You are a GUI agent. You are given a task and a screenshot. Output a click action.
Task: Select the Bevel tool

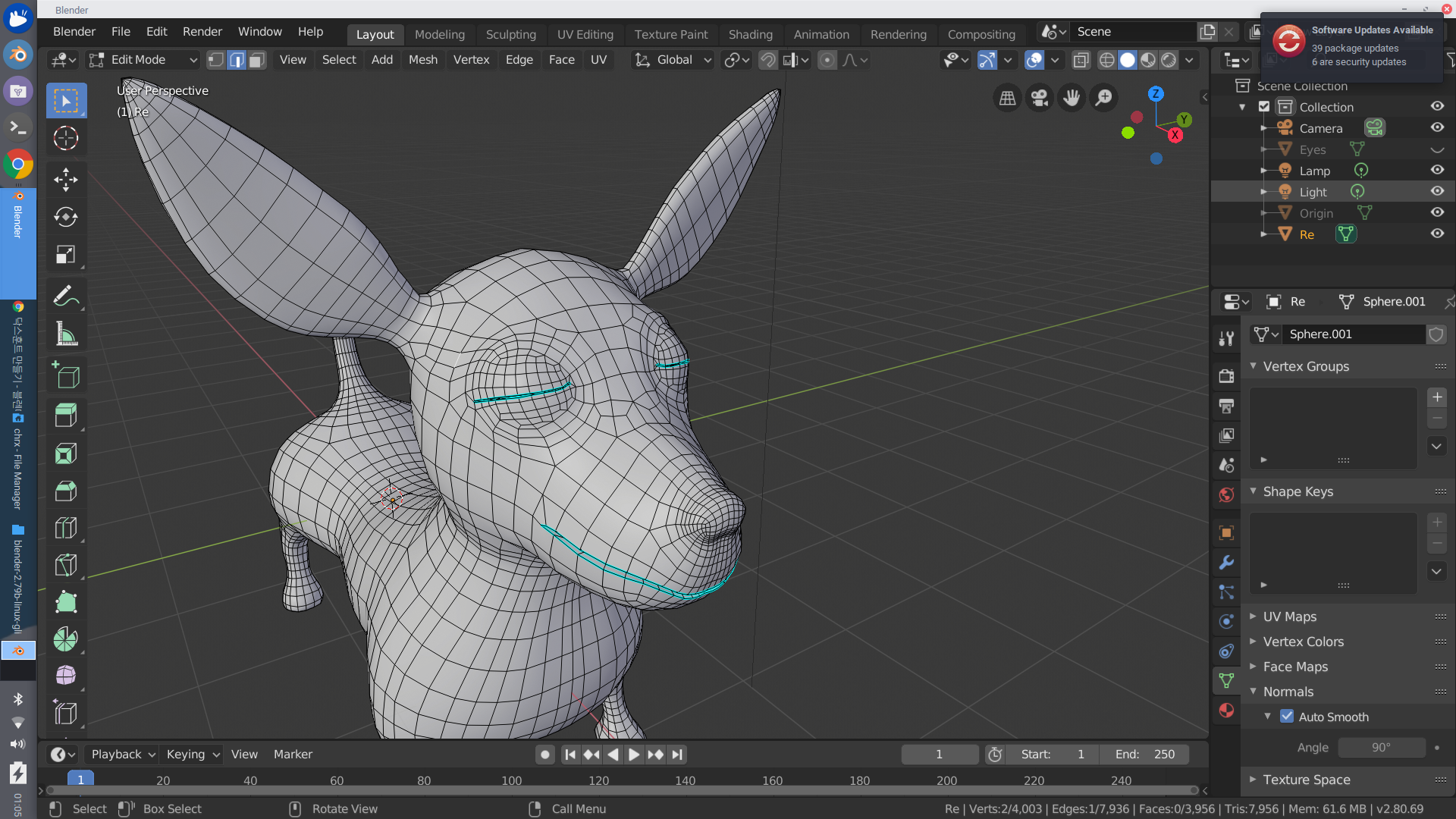66,491
